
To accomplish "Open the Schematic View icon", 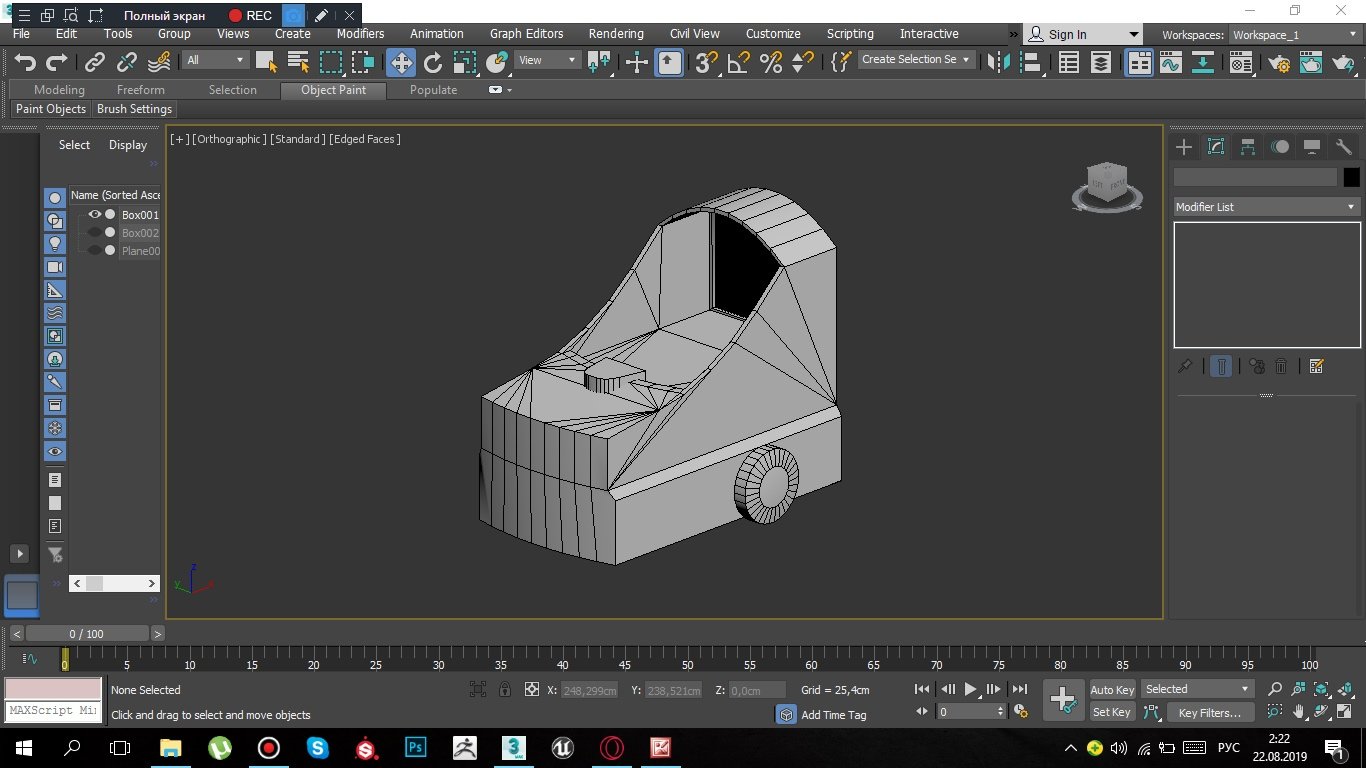I will (x=1203, y=63).
